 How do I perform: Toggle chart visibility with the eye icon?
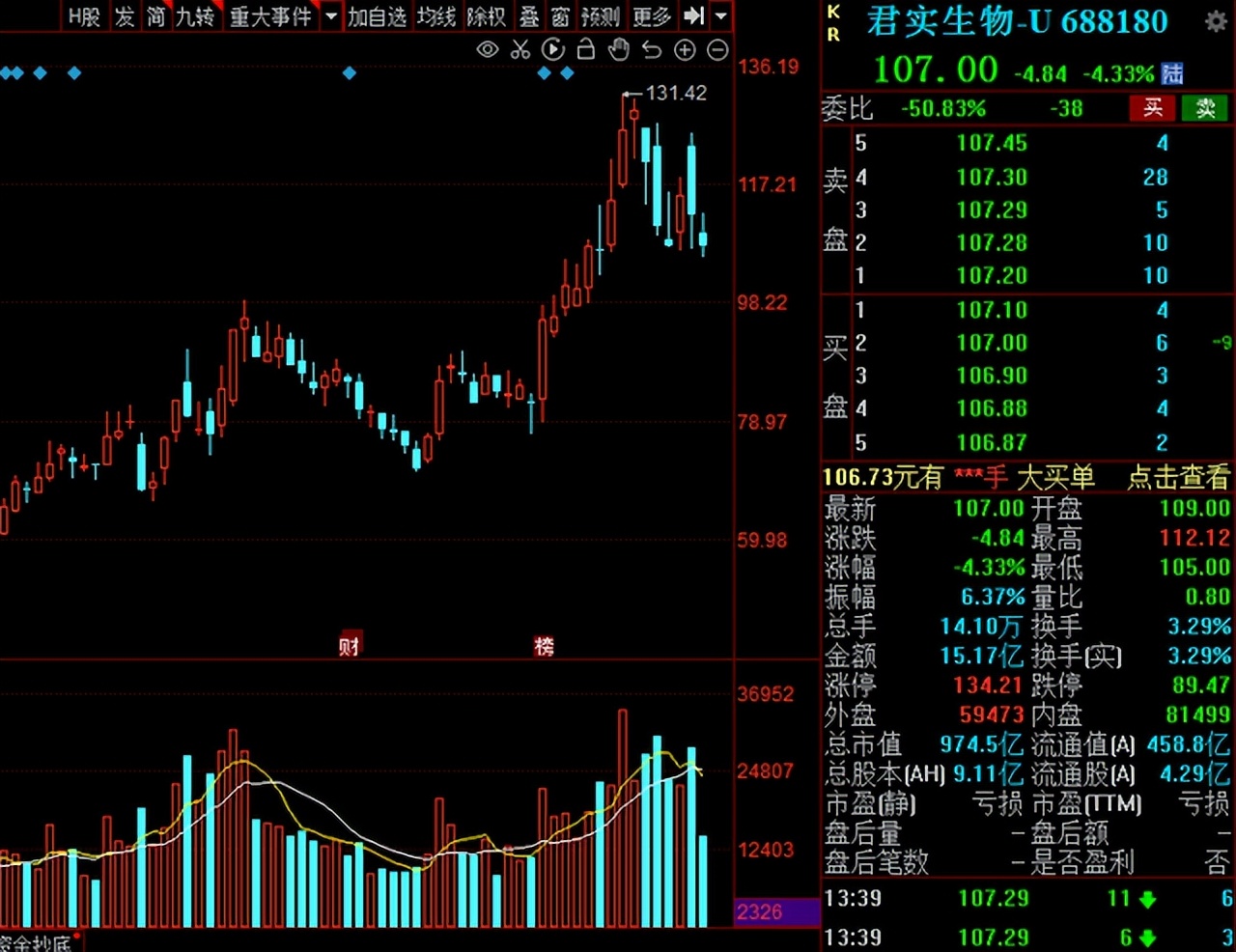[x=488, y=49]
